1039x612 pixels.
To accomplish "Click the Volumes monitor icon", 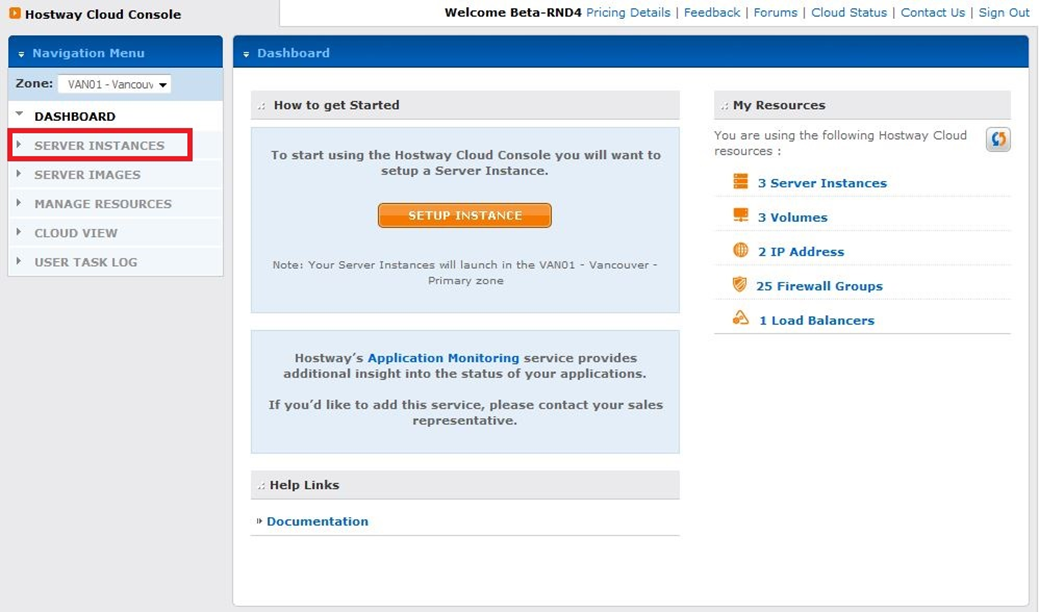I will tap(740, 215).
